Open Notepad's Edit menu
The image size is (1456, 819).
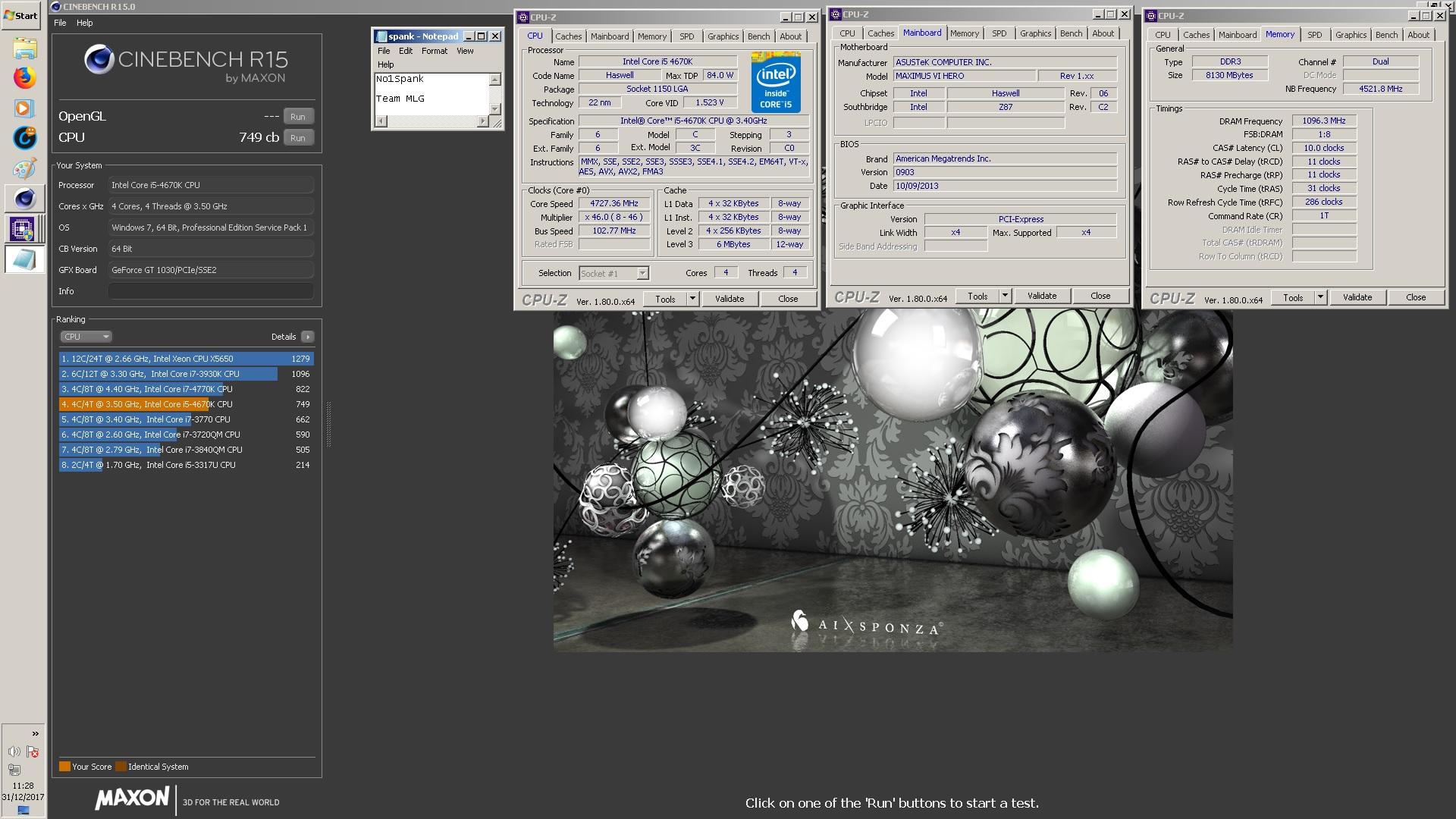pos(406,51)
